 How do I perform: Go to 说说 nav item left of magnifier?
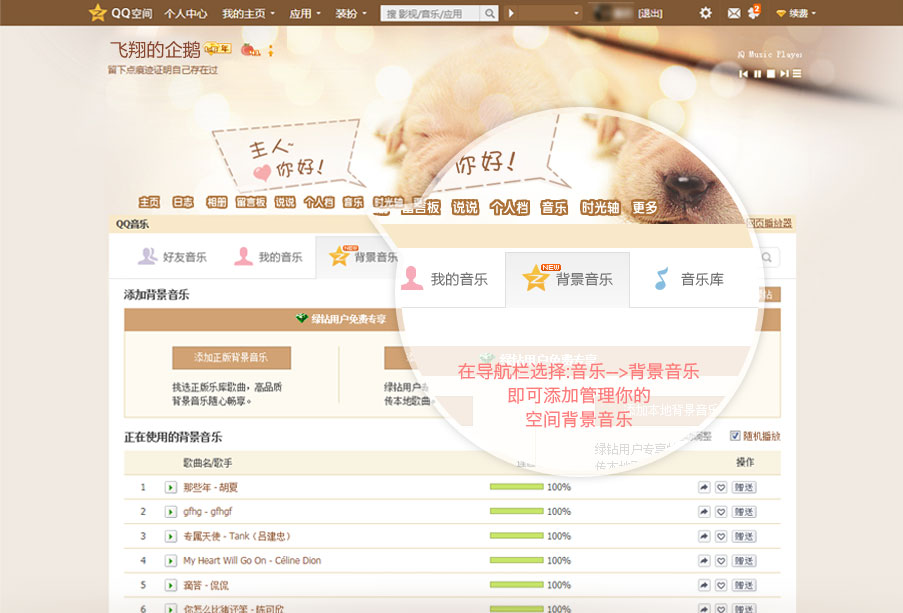(284, 202)
